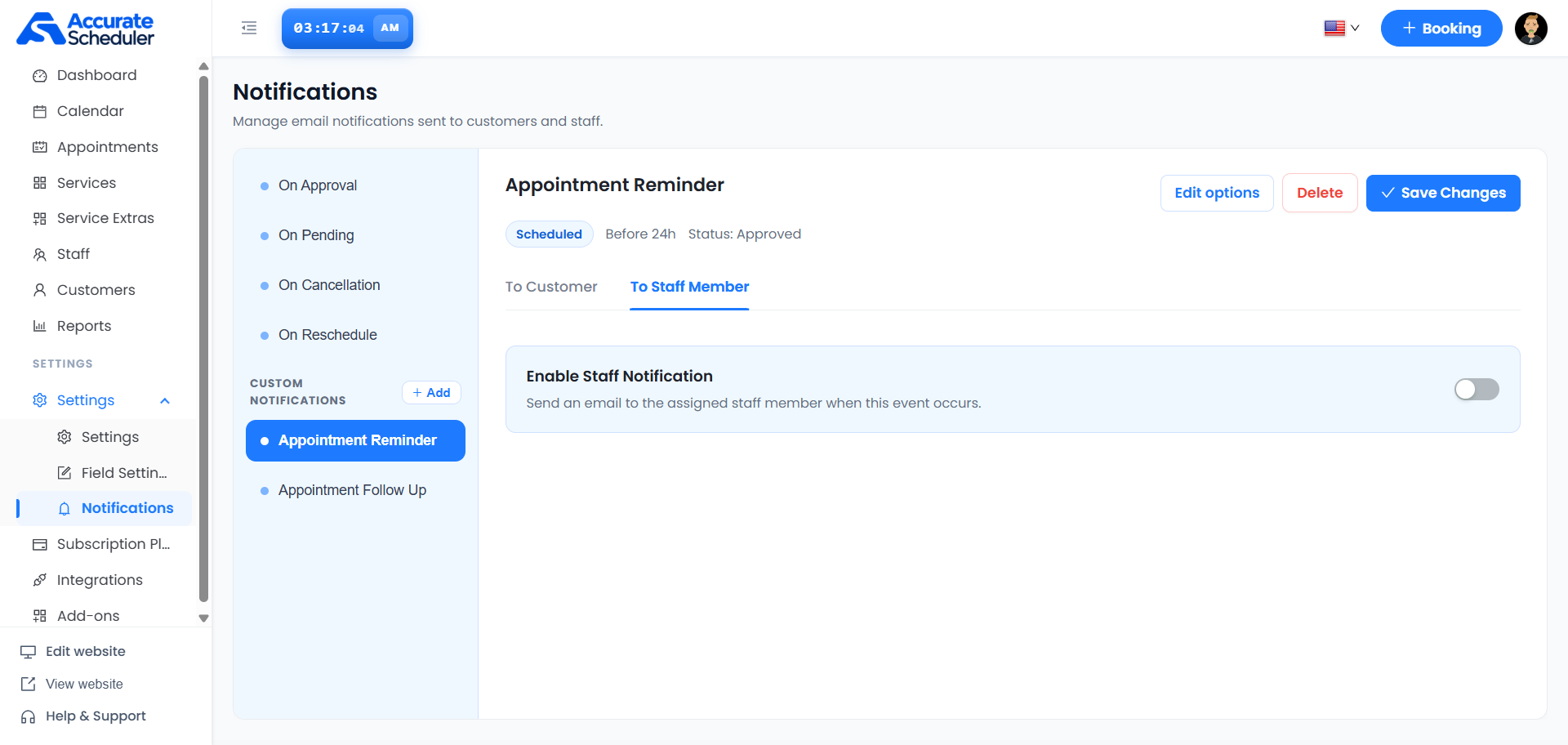Image resolution: width=1568 pixels, height=745 pixels.
Task: Click the Scheduled status badge
Action: 549,234
